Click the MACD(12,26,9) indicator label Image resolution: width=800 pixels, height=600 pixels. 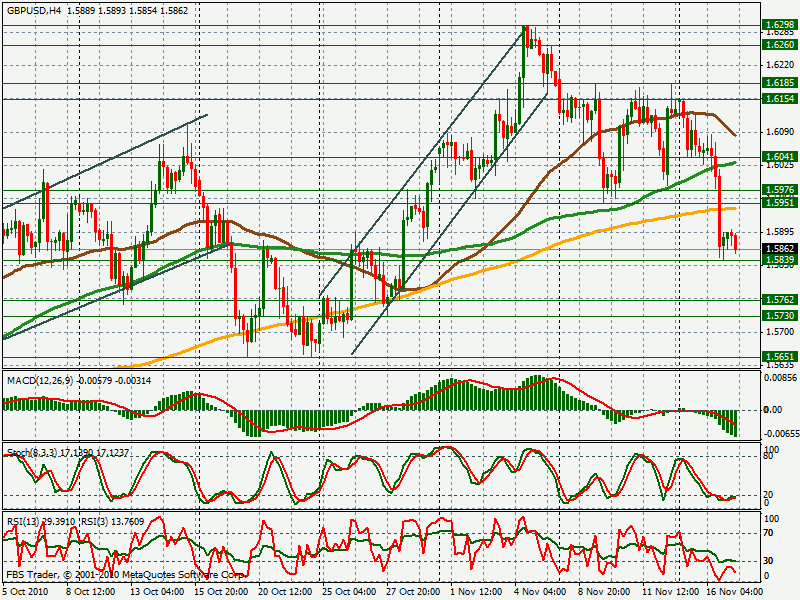point(40,381)
